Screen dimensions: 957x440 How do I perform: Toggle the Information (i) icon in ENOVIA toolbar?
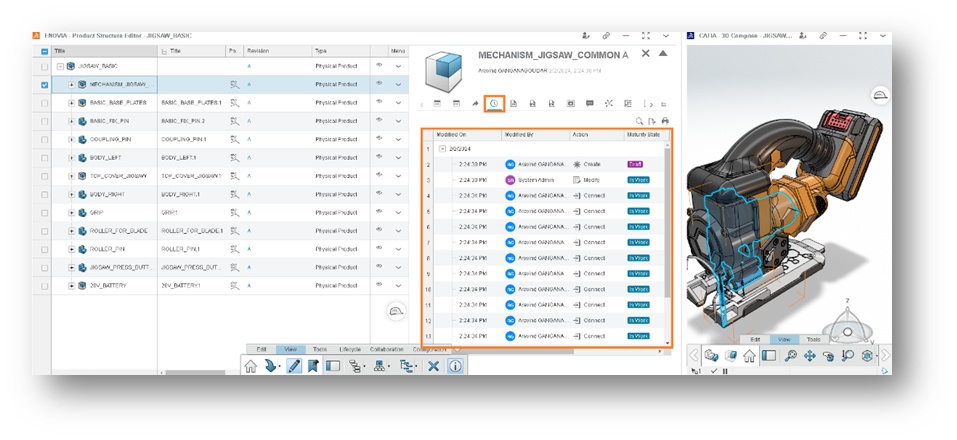coord(455,366)
